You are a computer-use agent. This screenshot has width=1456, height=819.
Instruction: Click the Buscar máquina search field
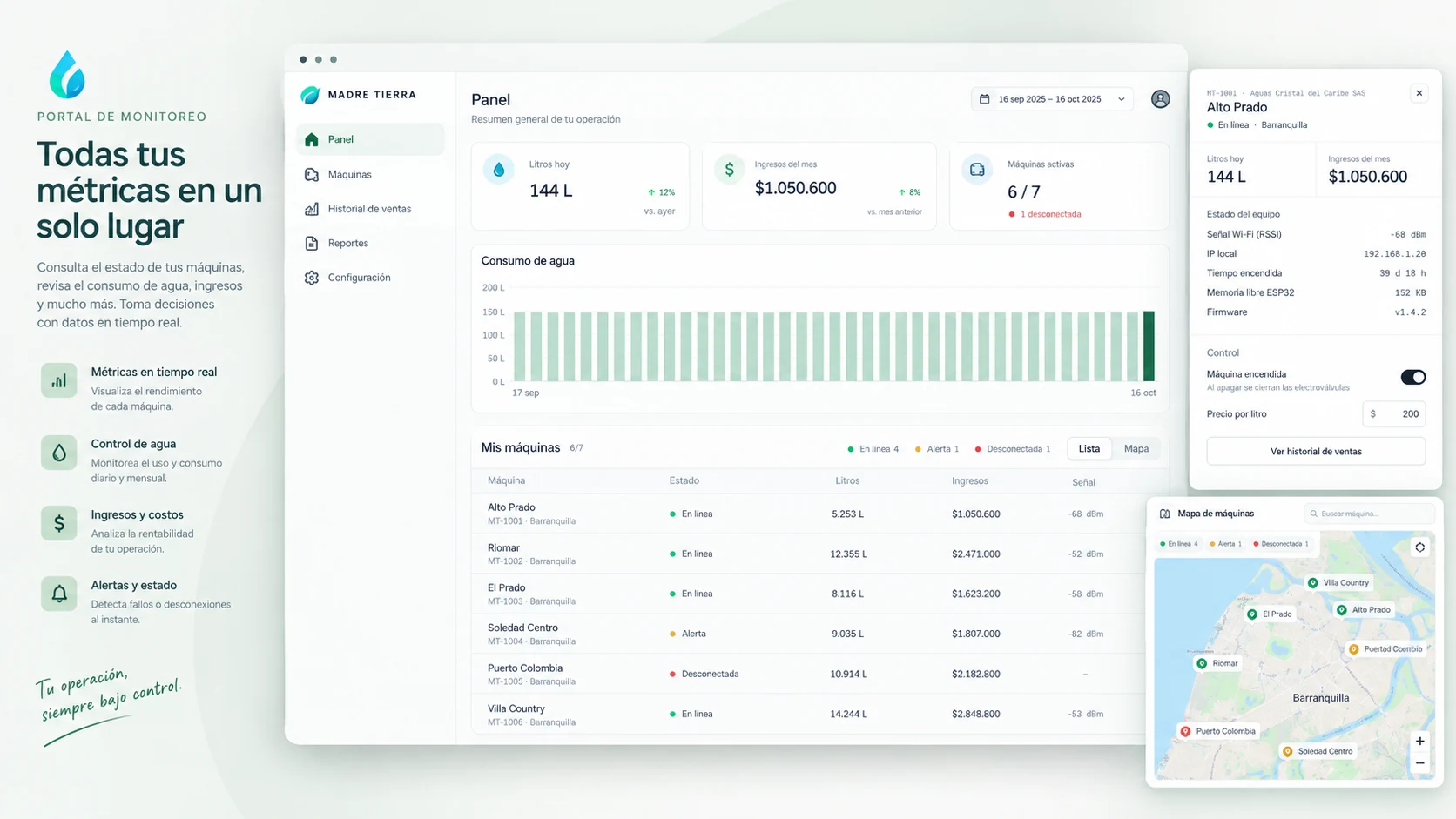point(1369,514)
